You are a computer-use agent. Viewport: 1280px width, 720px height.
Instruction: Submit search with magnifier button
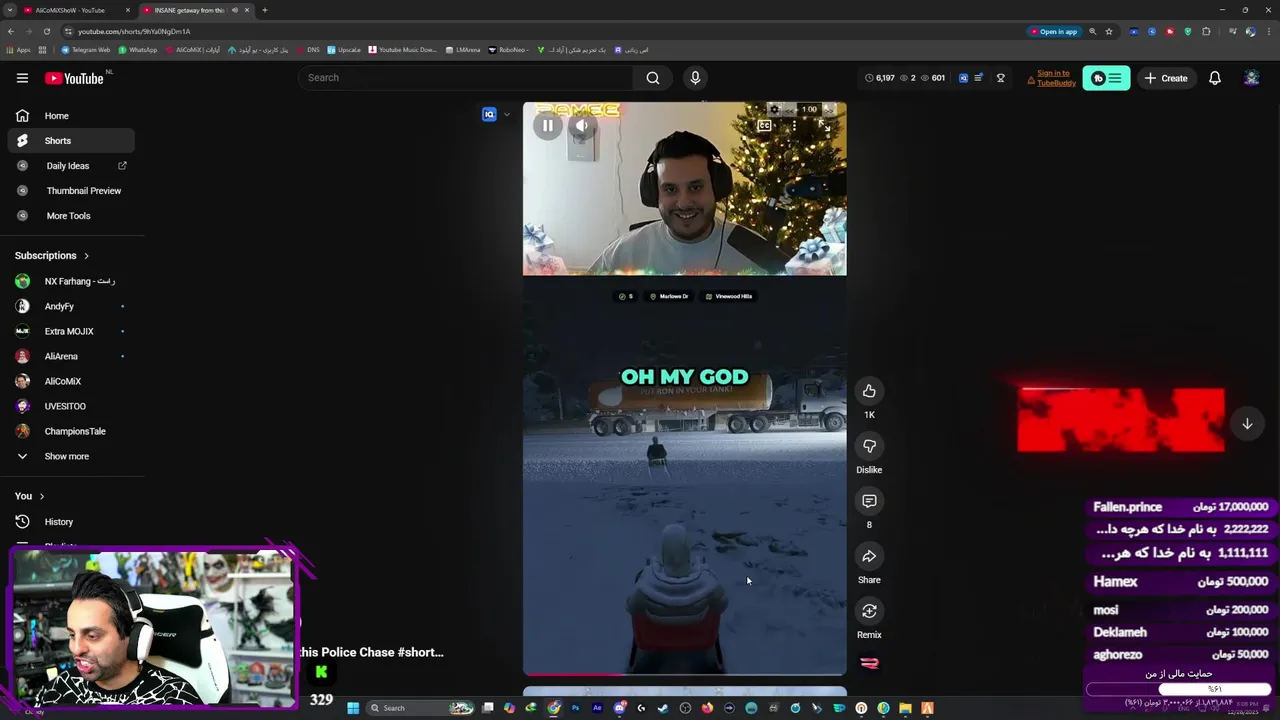(x=653, y=78)
